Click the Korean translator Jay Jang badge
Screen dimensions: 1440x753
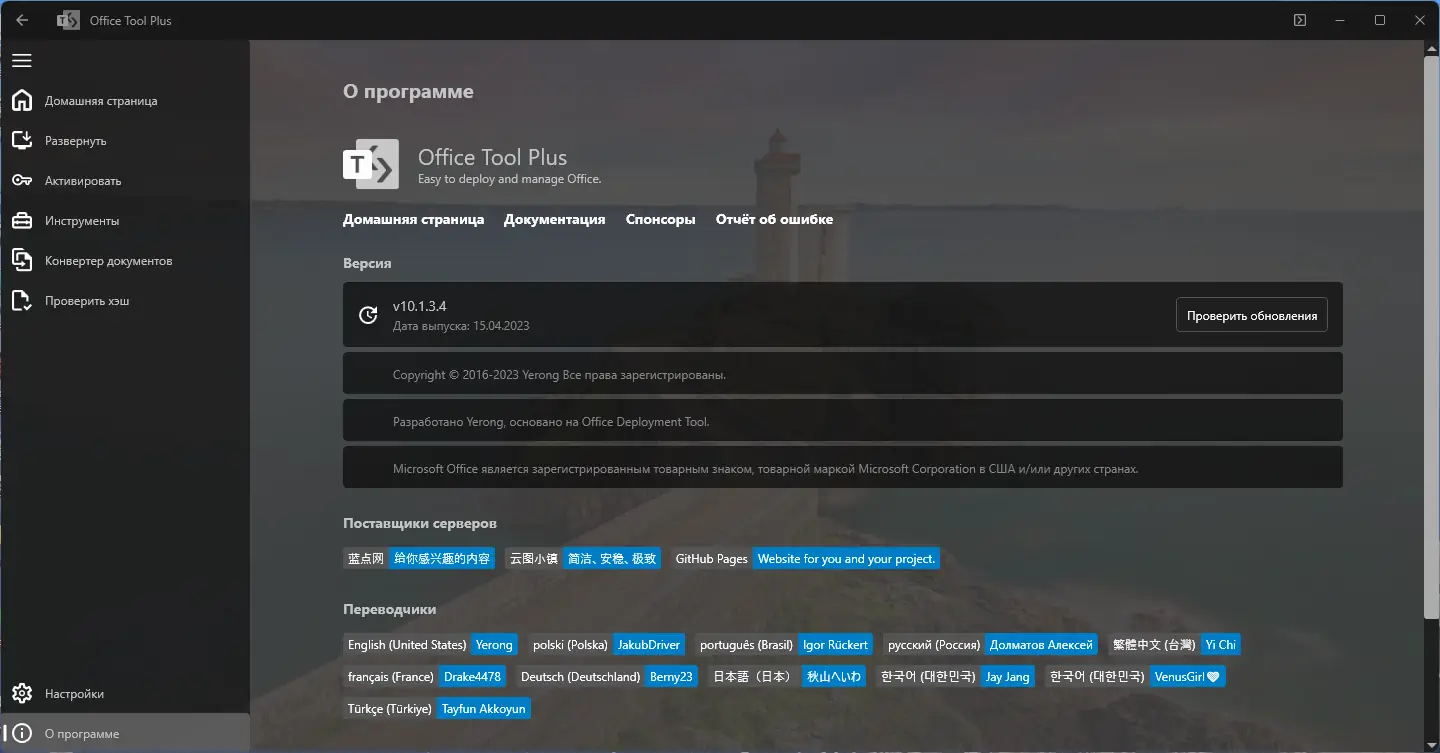click(955, 677)
